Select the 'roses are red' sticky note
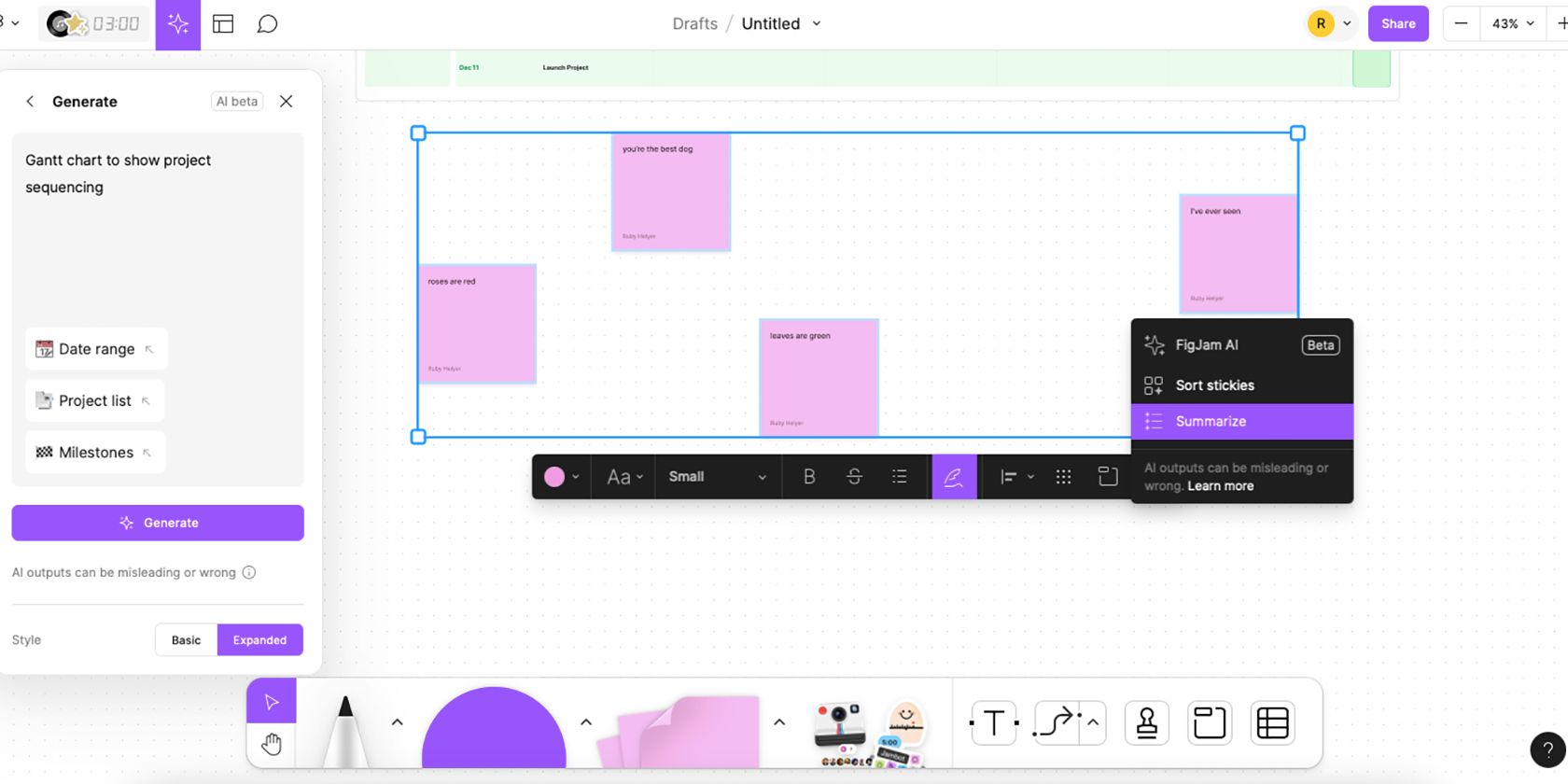Screen dimensions: 1568x784 coord(477,324)
